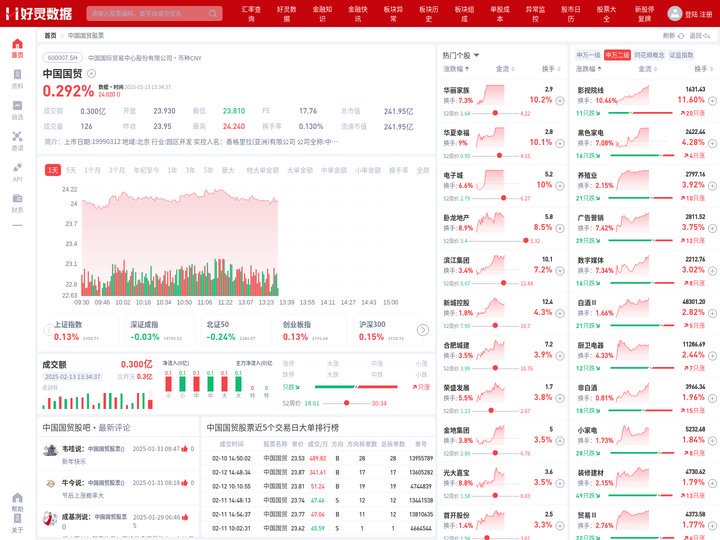Select the 5天 chart range
Image resolution: width=720 pixels, height=540 pixels.
[71, 170]
